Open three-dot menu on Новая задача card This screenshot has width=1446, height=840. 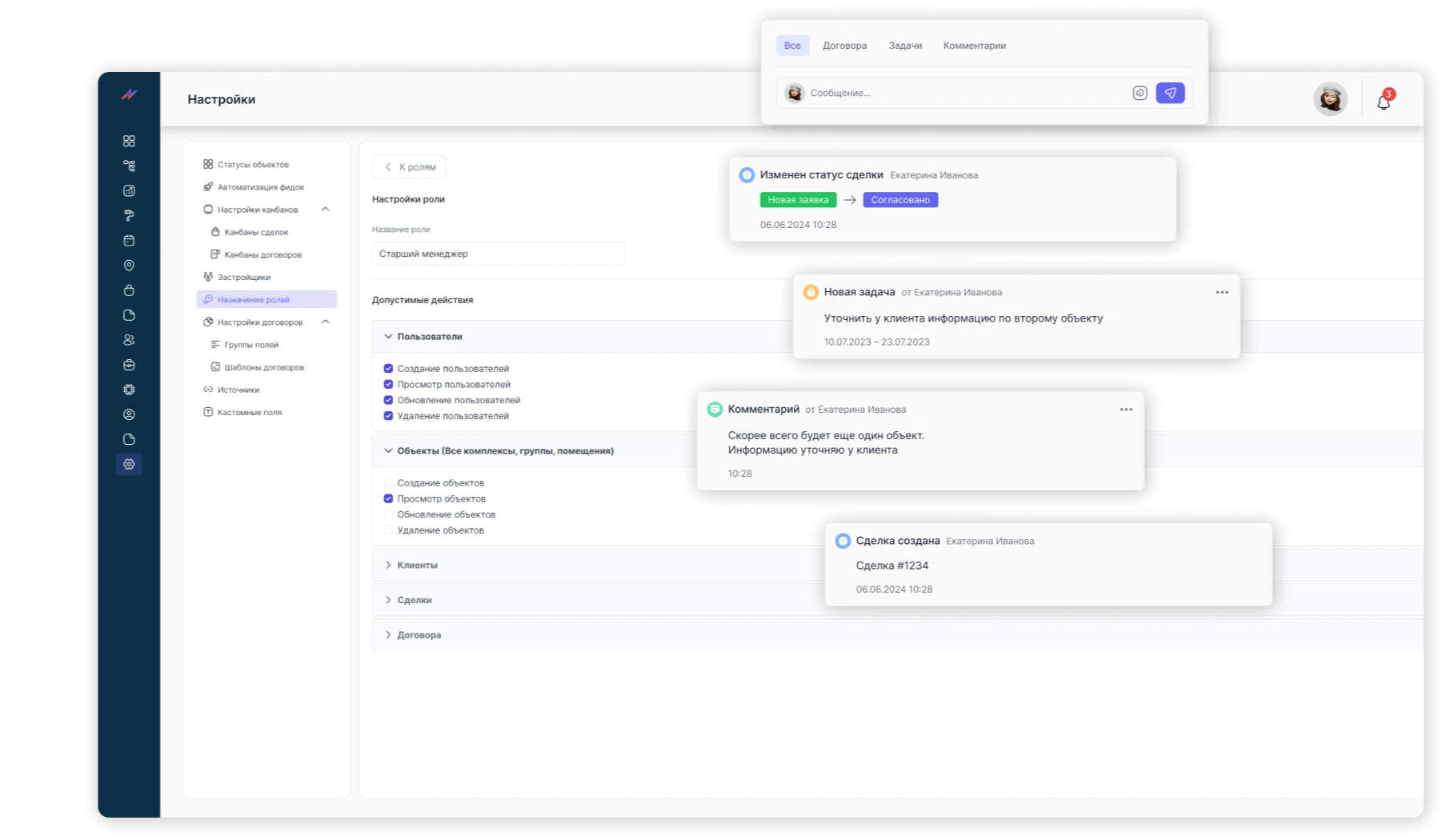click(x=1221, y=292)
